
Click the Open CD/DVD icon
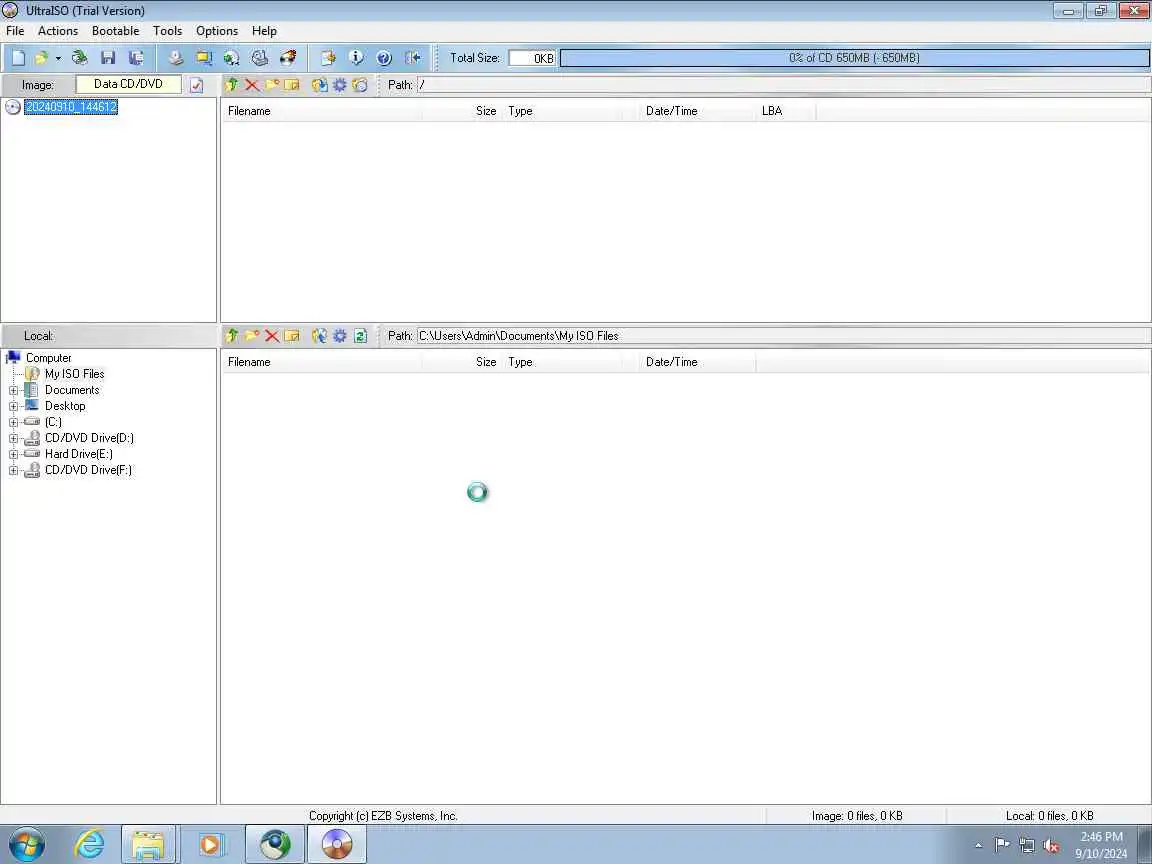(79, 58)
